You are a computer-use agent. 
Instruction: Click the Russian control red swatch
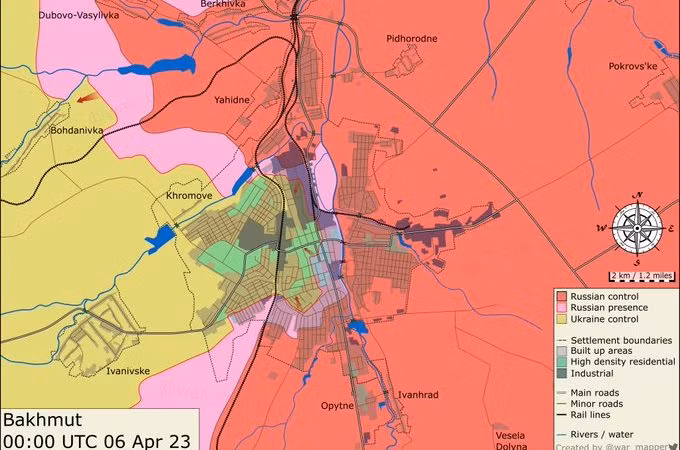point(562,297)
